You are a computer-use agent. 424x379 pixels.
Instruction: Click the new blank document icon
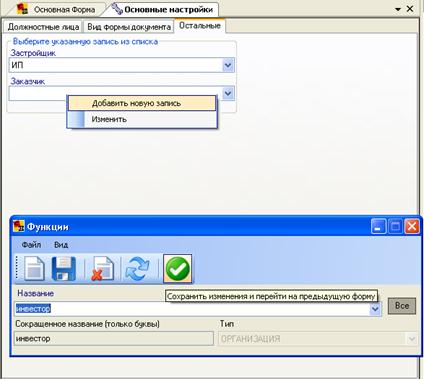coord(35,269)
